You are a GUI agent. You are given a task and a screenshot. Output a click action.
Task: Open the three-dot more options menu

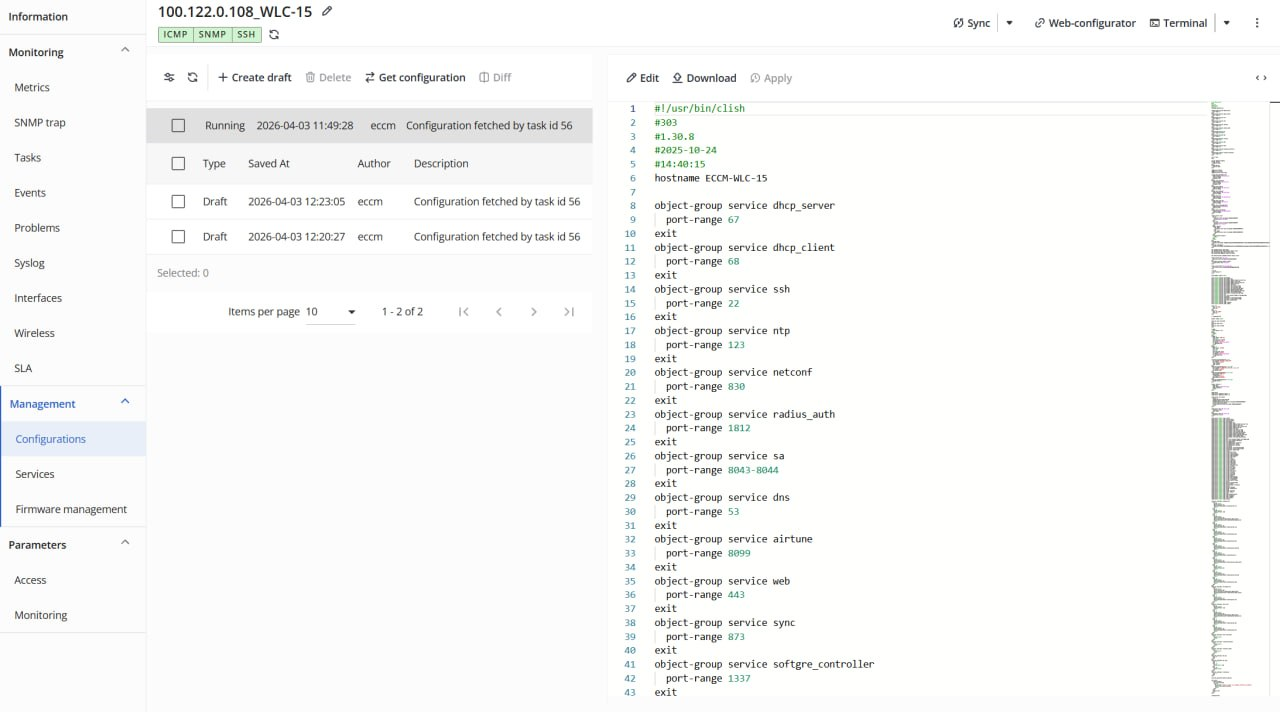coord(1257,23)
